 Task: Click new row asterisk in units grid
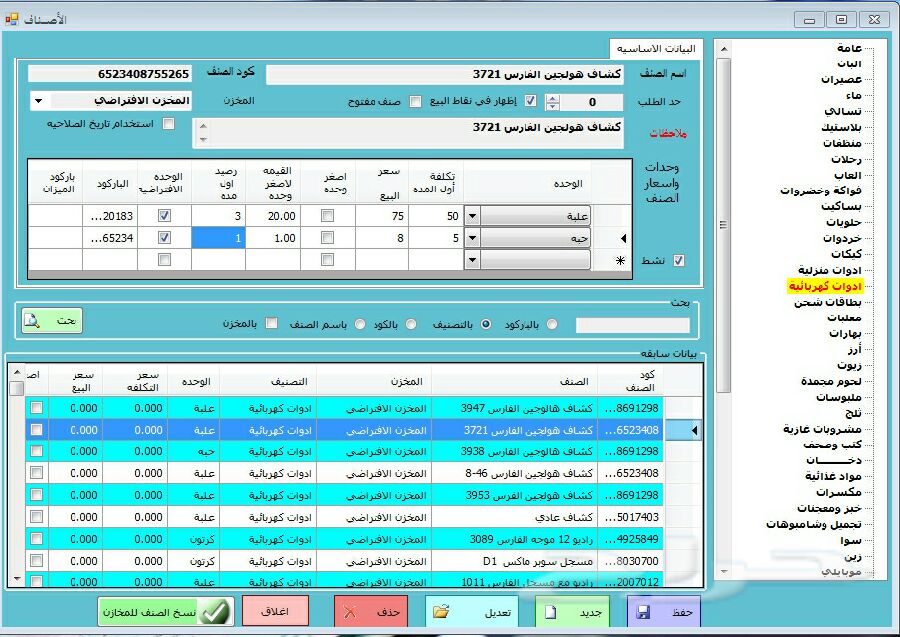click(x=620, y=260)
